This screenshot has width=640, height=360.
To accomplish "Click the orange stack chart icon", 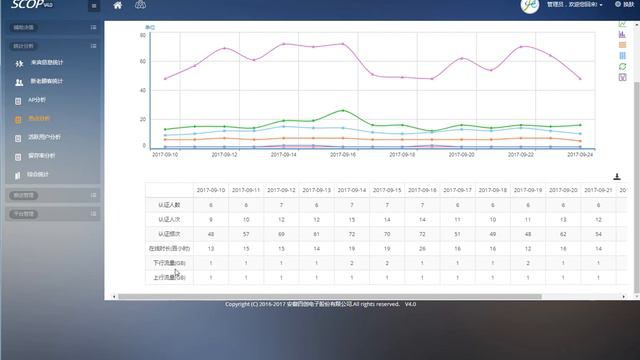I will (x=622, y=45).
